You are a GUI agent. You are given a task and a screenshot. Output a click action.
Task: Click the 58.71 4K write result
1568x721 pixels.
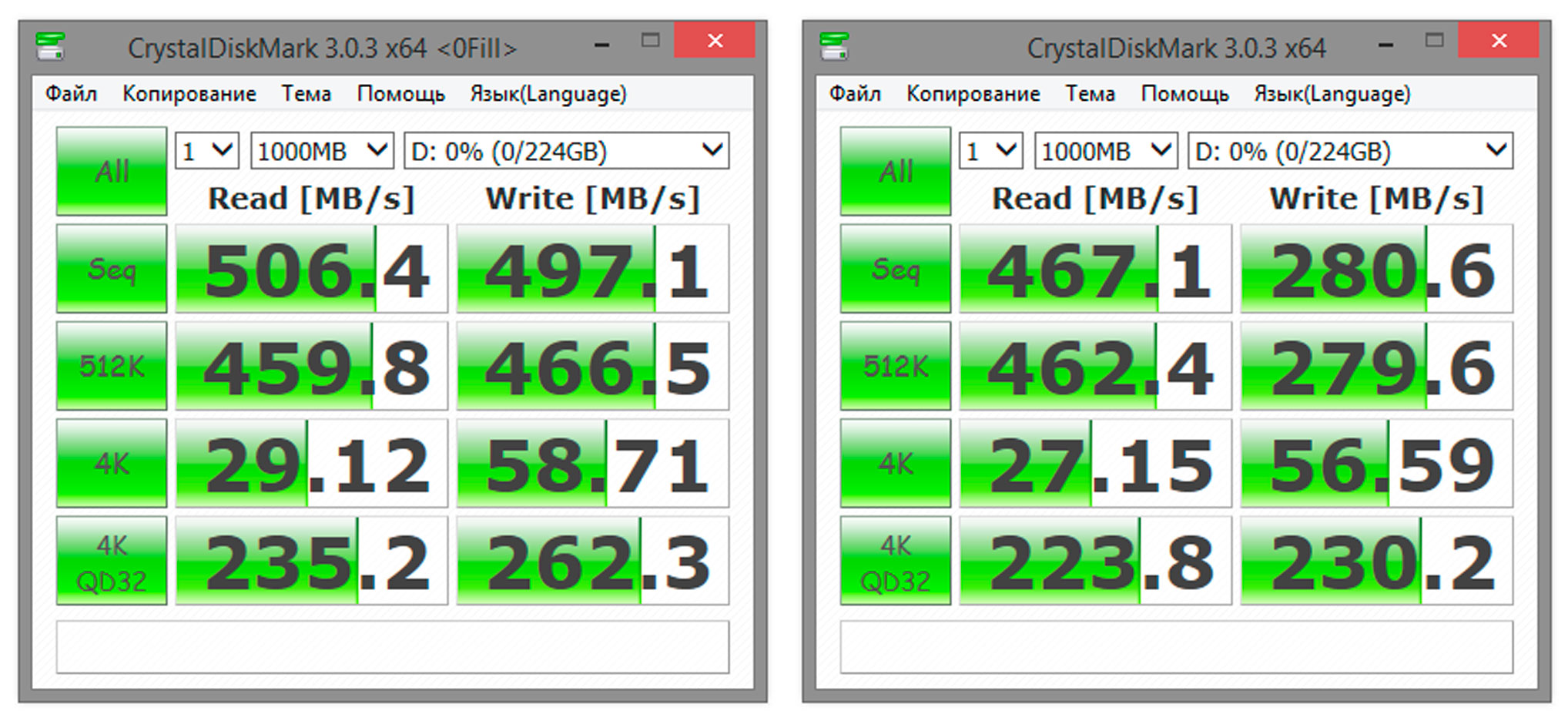point(593,463)
